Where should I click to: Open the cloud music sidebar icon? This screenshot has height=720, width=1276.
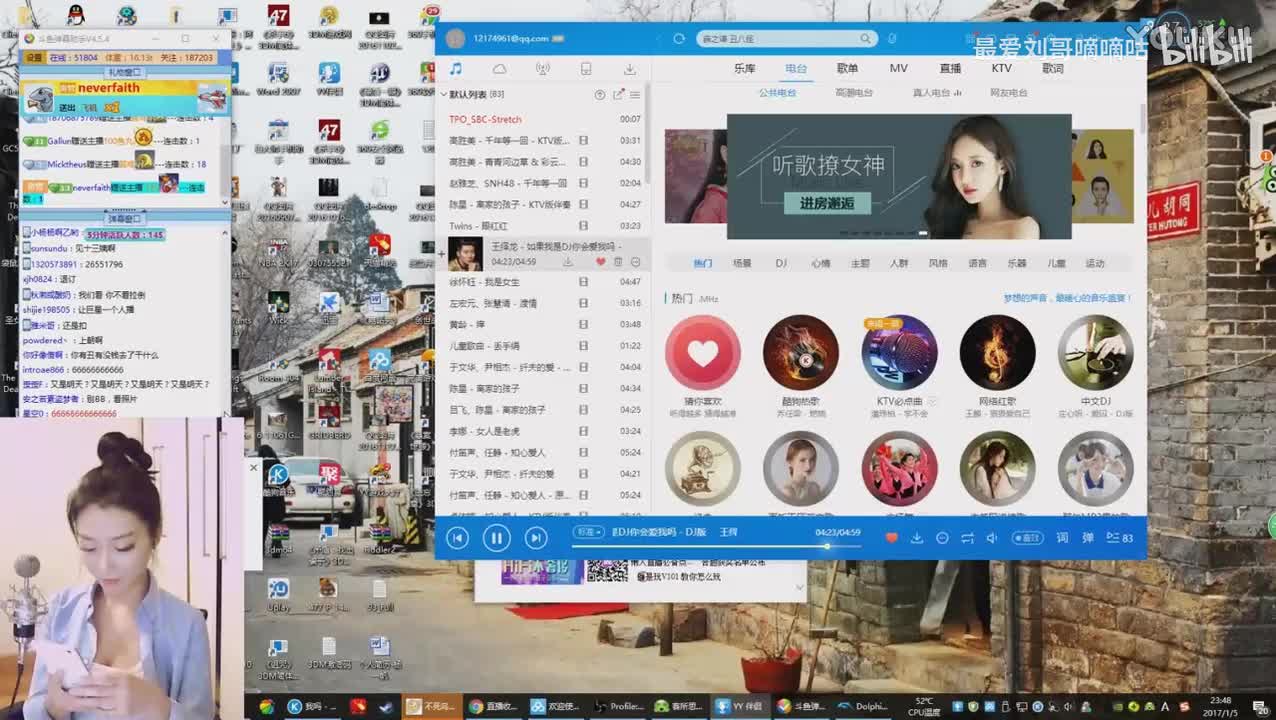tap(499, 69)
